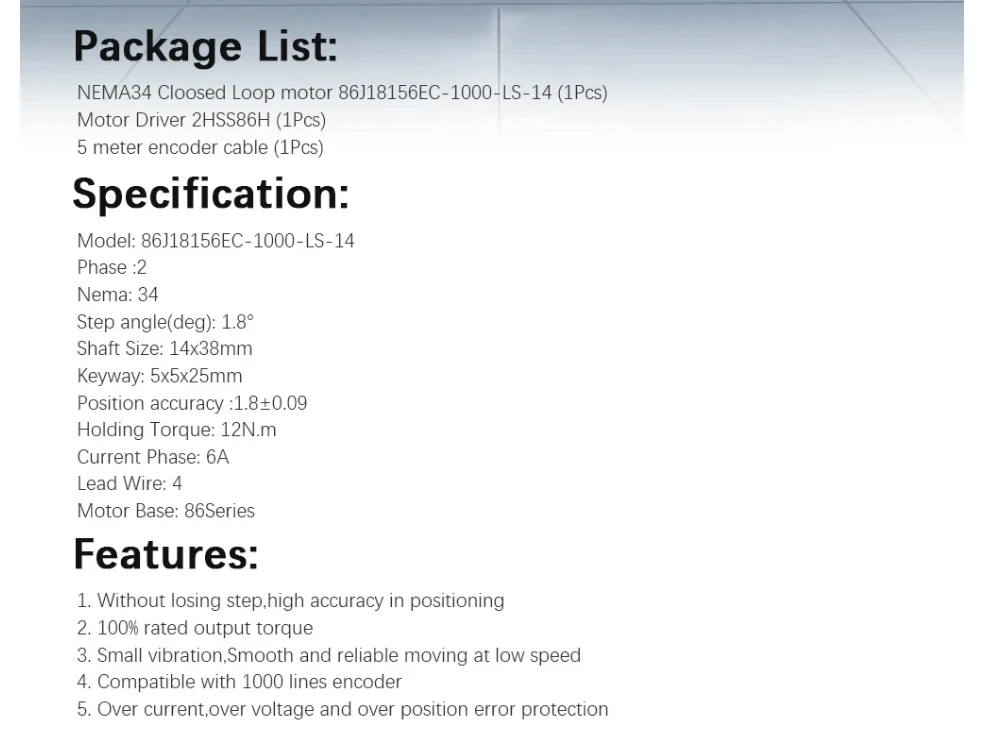Click the 'Step angle(deg): 1.8°' line
This screenshot has height=755, width=1000.
tap(165, 322)
